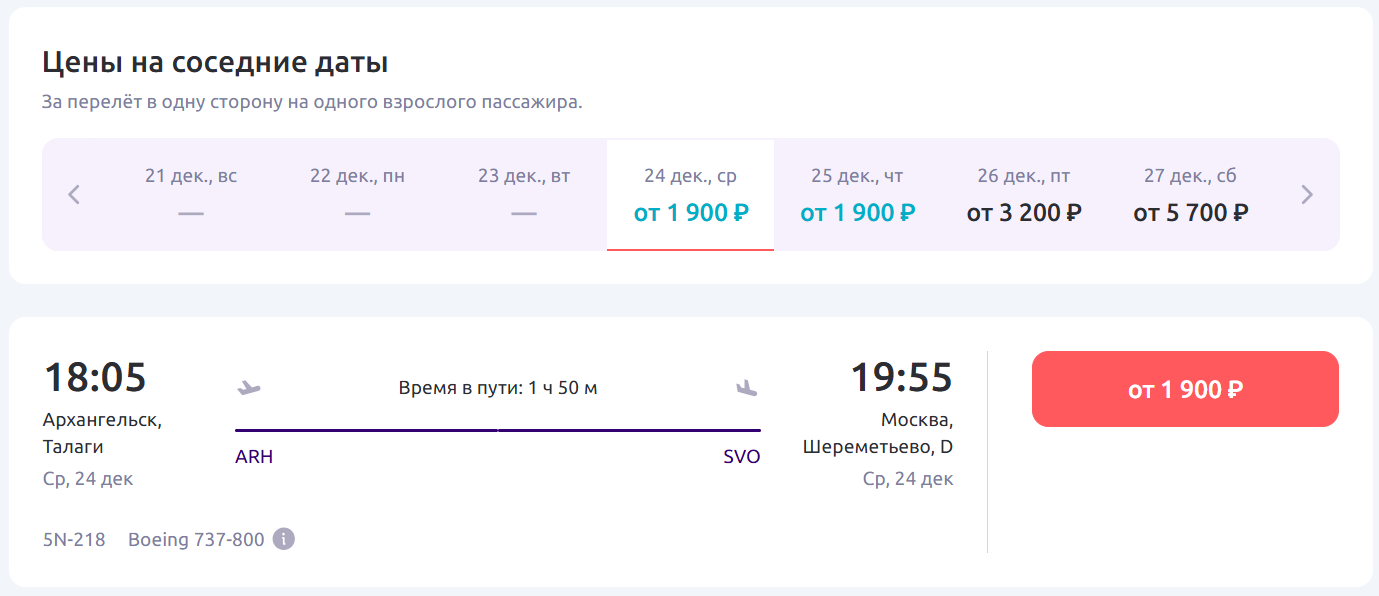Click flight number 5N-218
This screenshot has height=596, width=1379.
(x=74, y=540)
